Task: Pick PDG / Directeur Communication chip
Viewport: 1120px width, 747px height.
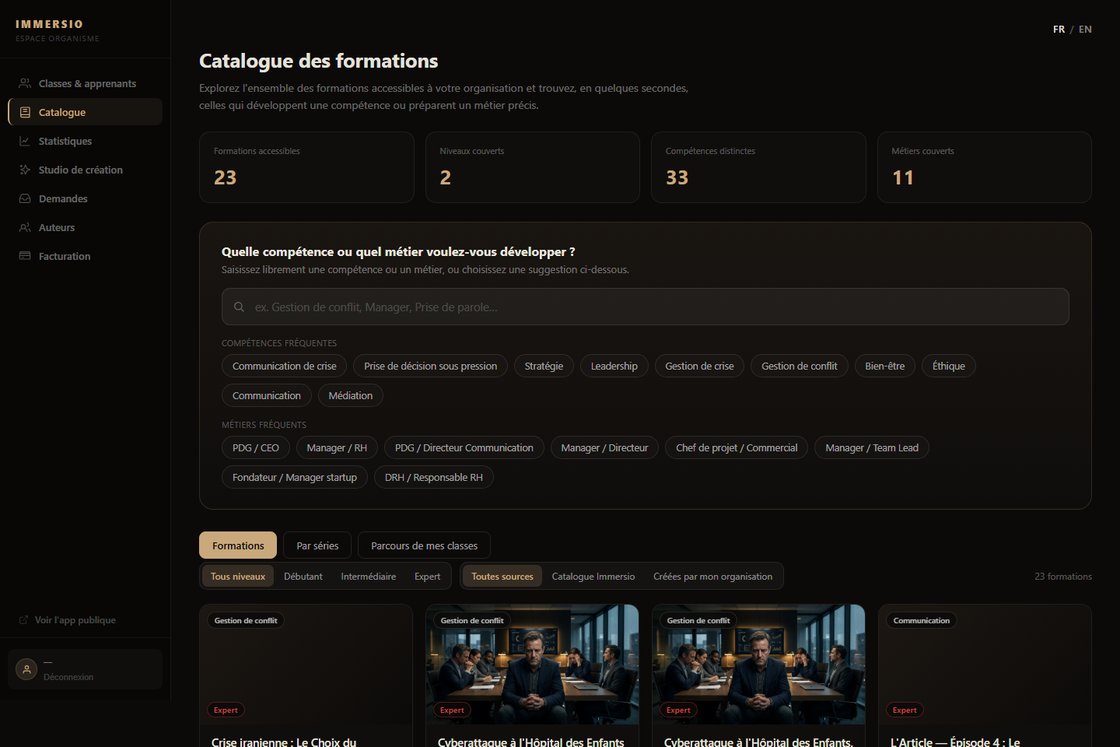Action: tap(464, 448)
